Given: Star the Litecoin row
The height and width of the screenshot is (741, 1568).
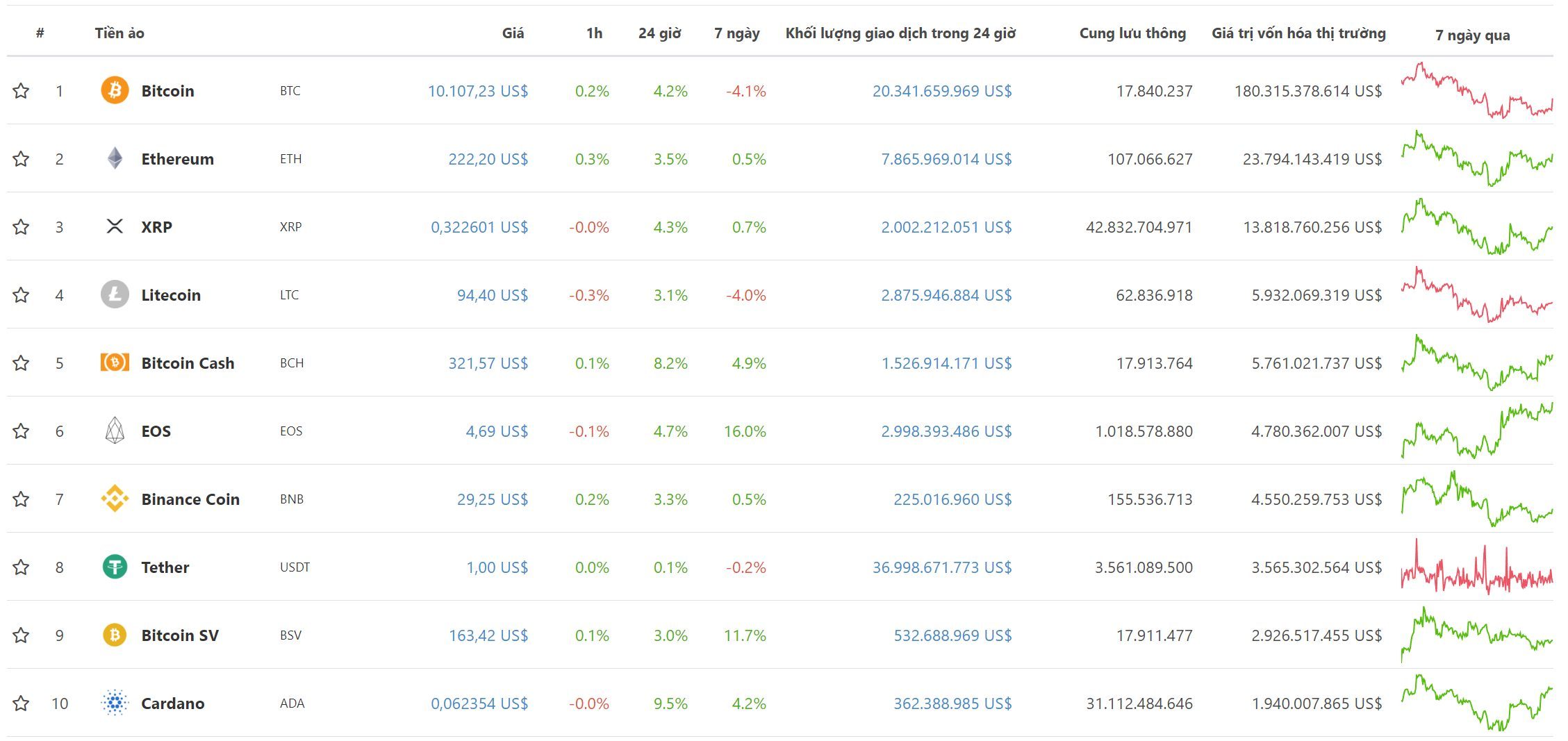Looking at the screenshot, I should tap(21, 294).
